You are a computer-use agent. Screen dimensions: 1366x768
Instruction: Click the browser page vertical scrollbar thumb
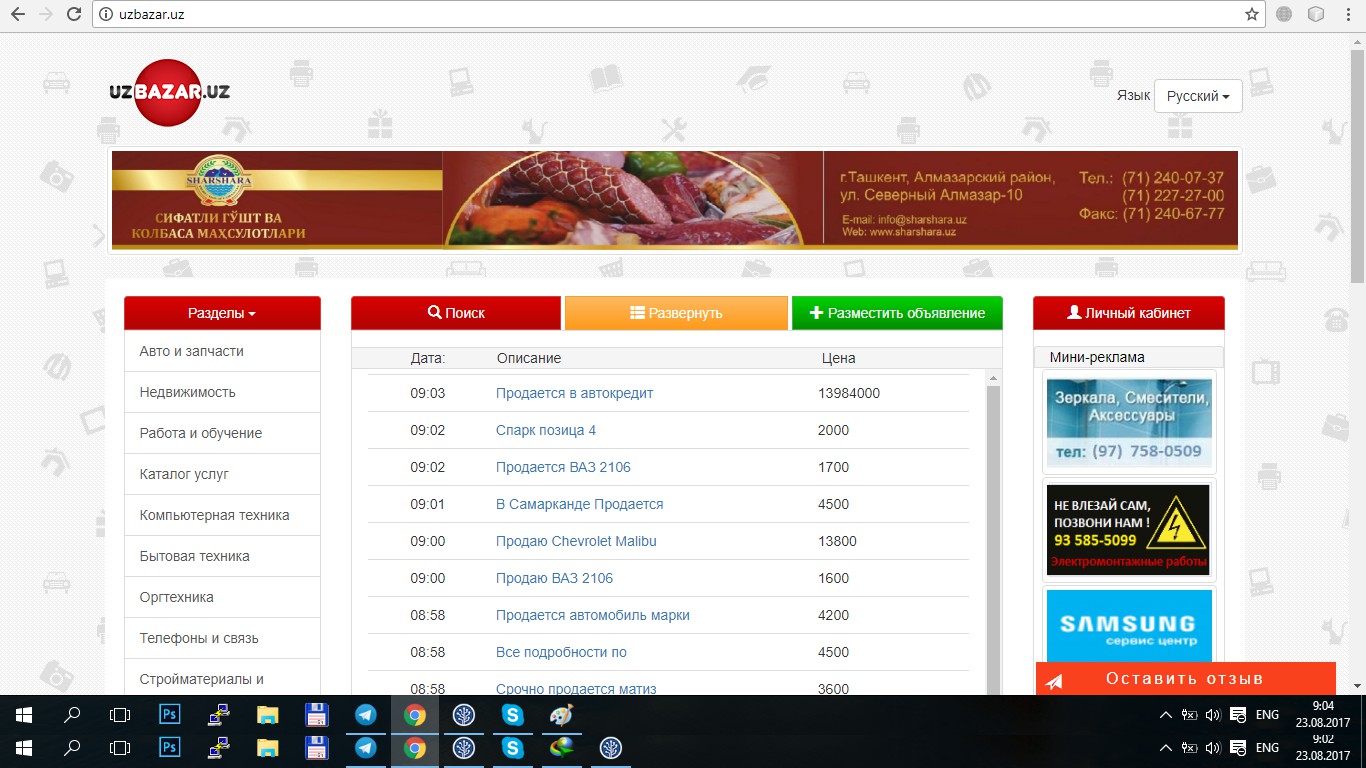pyautogui.click(x=1357, y=165)
